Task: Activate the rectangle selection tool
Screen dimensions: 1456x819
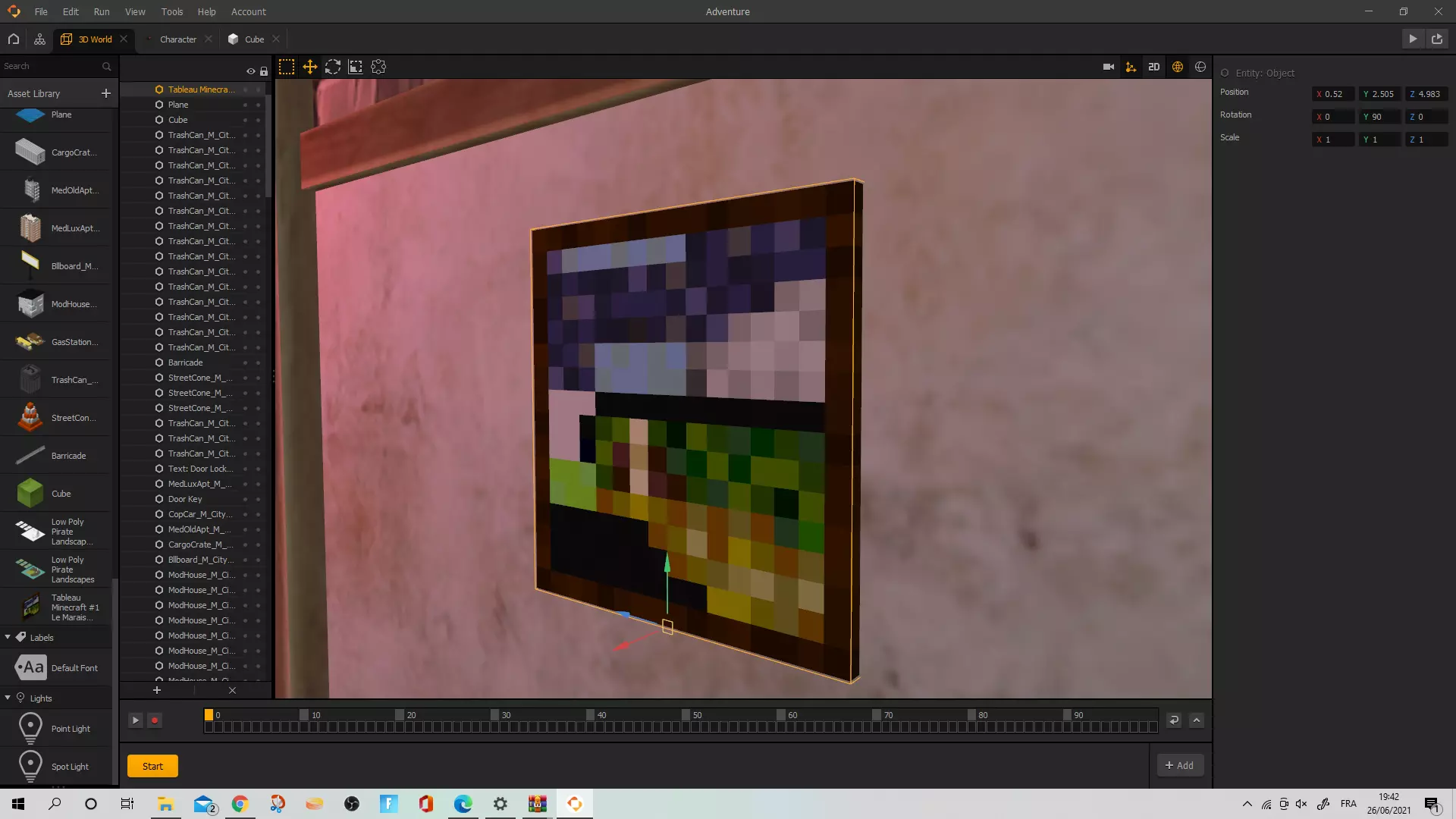Action: [x=287, y=67]
